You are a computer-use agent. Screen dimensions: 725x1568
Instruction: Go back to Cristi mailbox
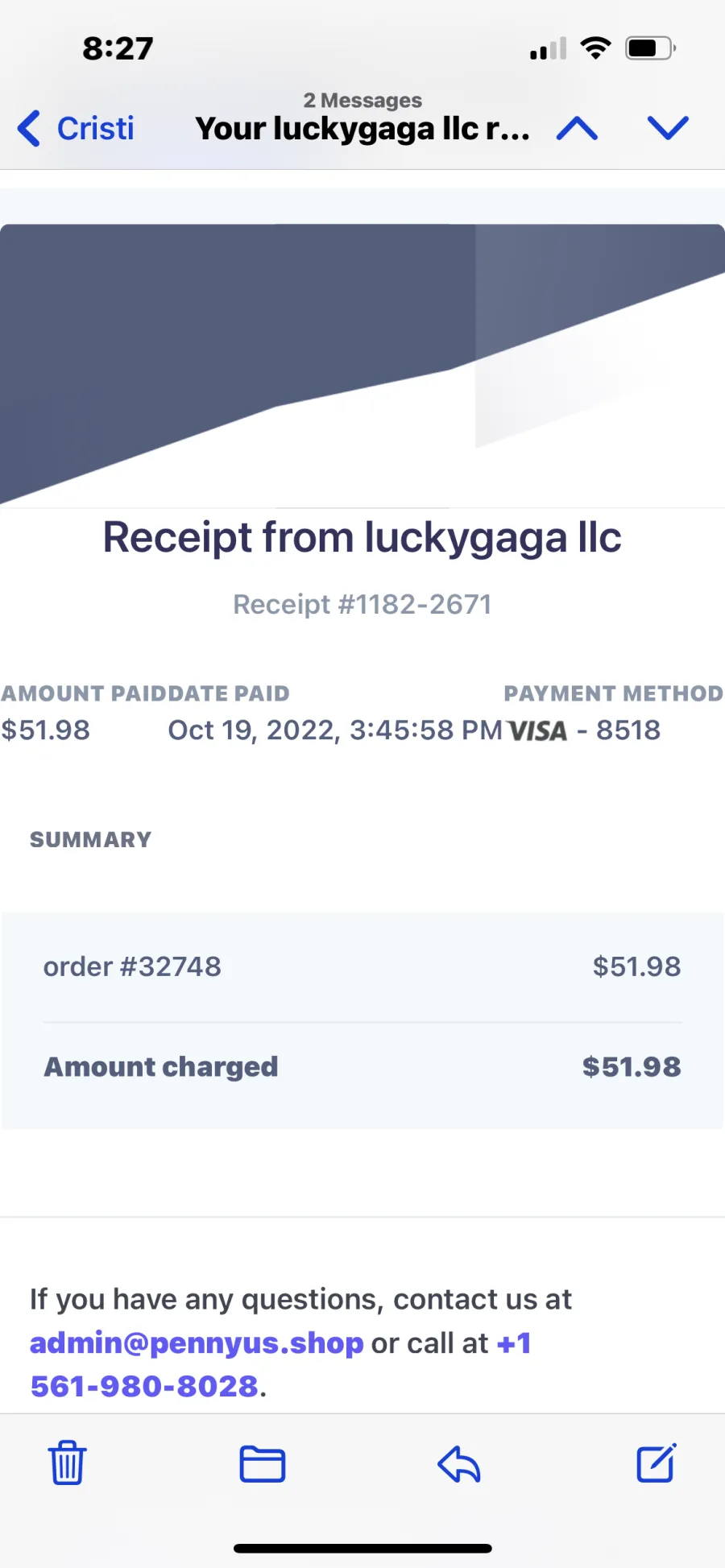tap(76, 129)
